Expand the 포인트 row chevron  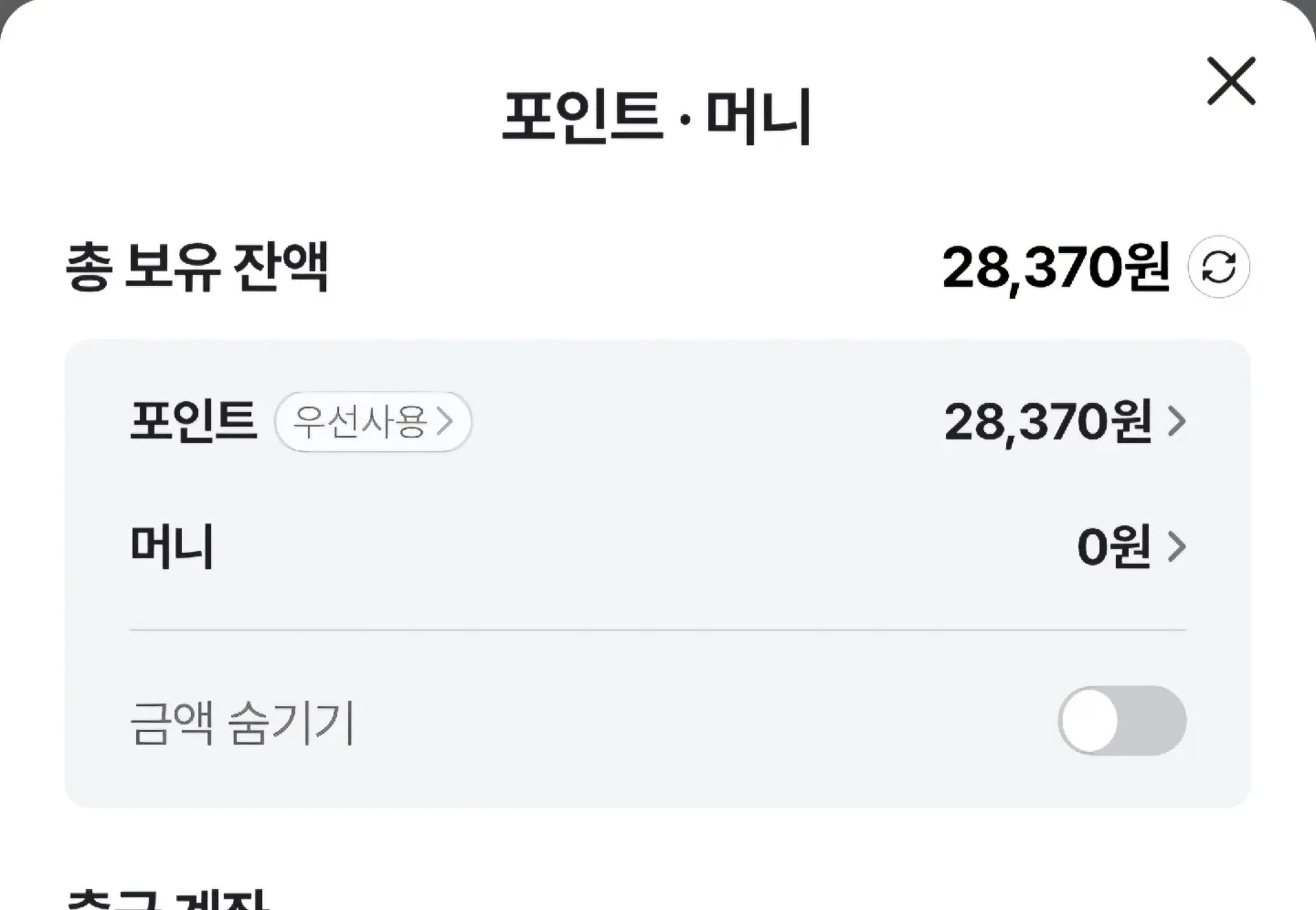(x=1177, y=422)
